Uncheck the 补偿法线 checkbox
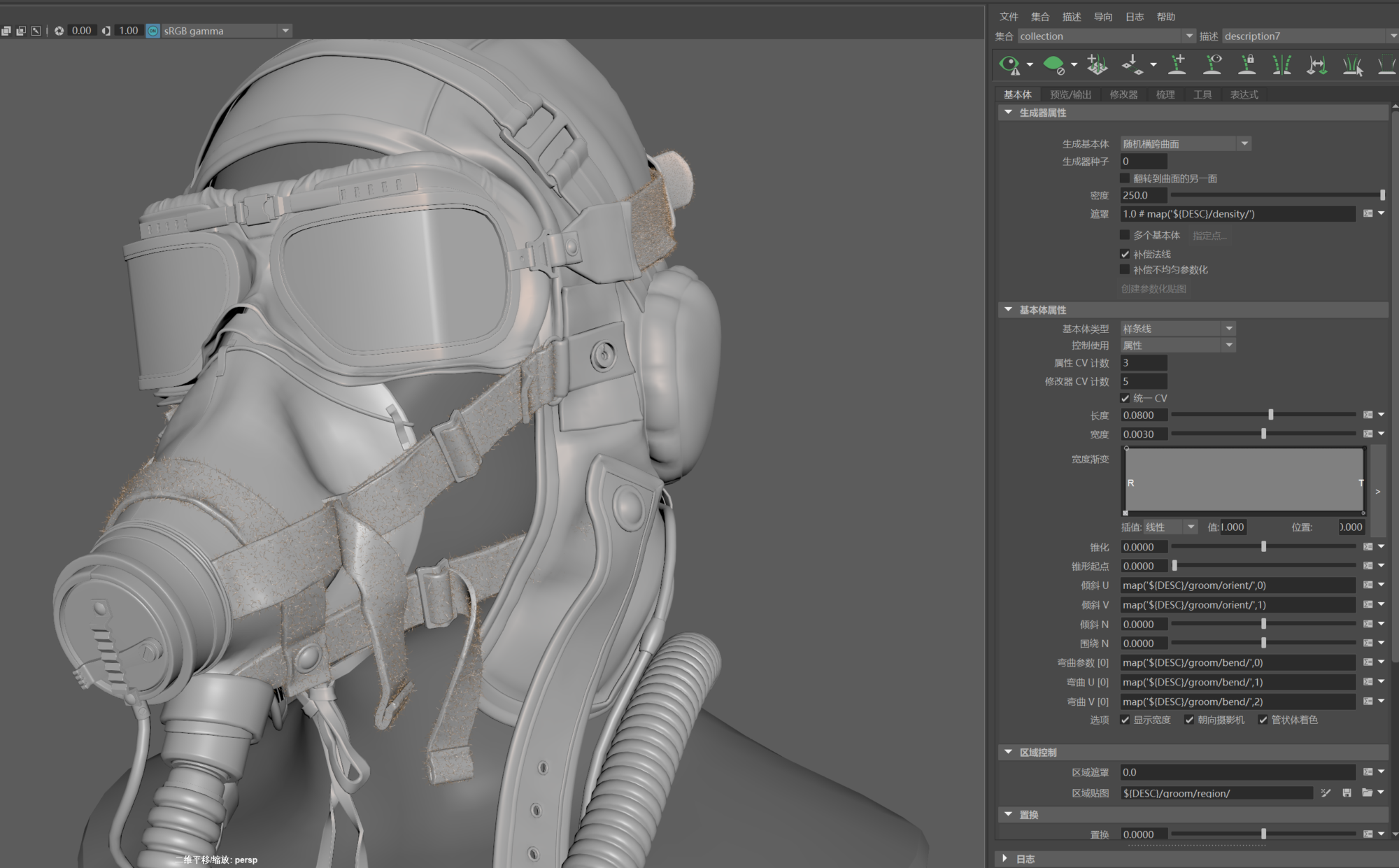This screenshot has height=868, width=1399. point(1125,254)
